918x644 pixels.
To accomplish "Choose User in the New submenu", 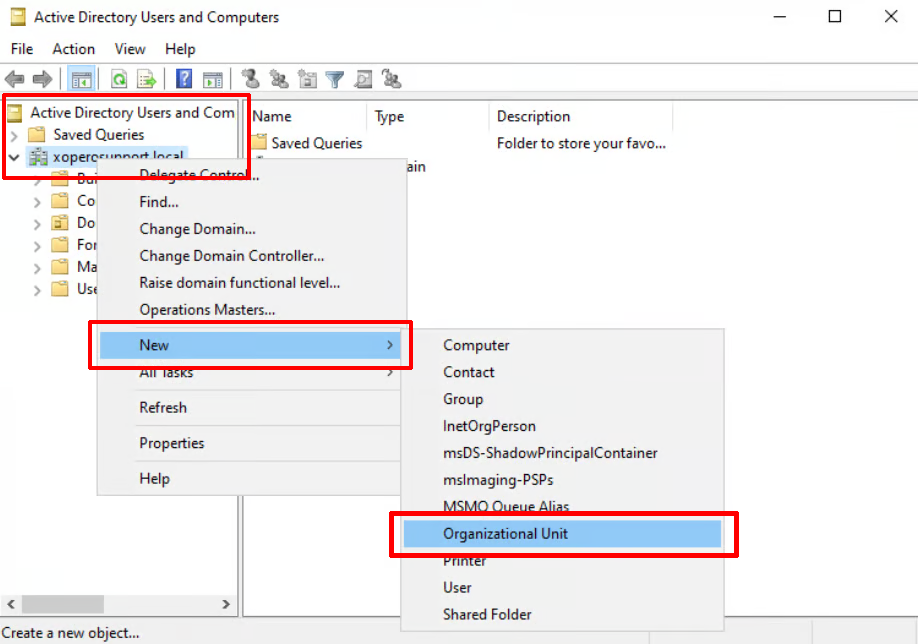I will [x=457, y=588].
